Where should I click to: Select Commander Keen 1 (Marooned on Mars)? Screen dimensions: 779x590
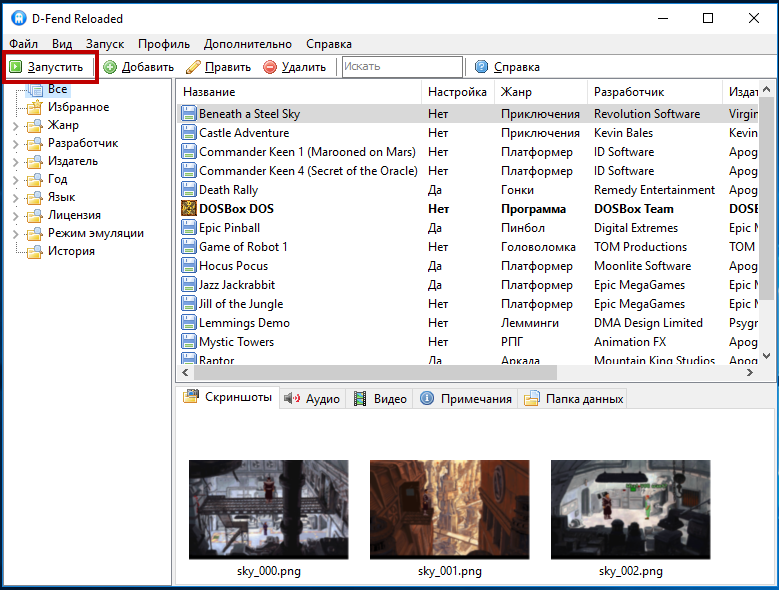click(x=307, y=152)
